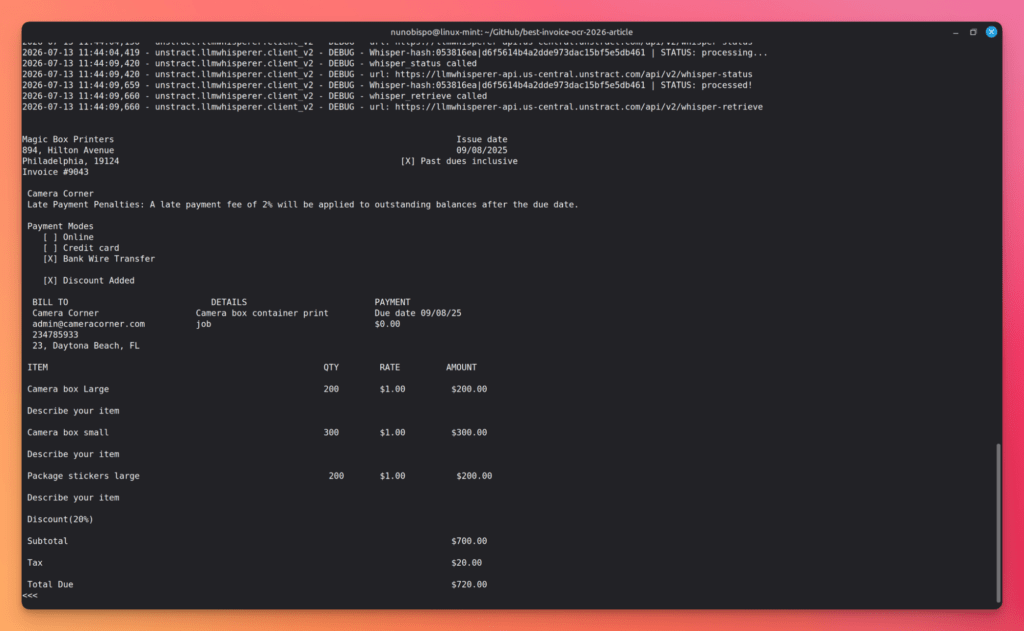Screen dimensions: 1024x631
Task: Click the 'ITEM' column header
Action: pyautogui.click(x=38, y=368)
